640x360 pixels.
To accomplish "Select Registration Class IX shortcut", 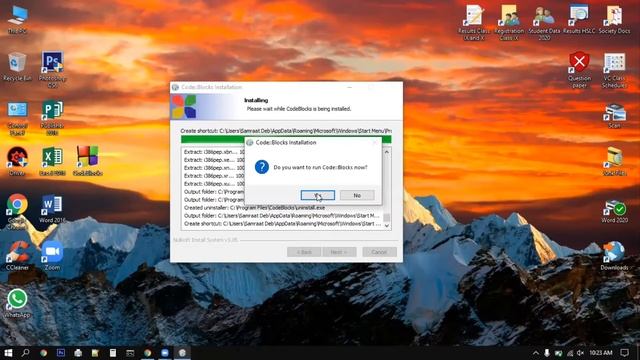I will click(x=509, y=22).
